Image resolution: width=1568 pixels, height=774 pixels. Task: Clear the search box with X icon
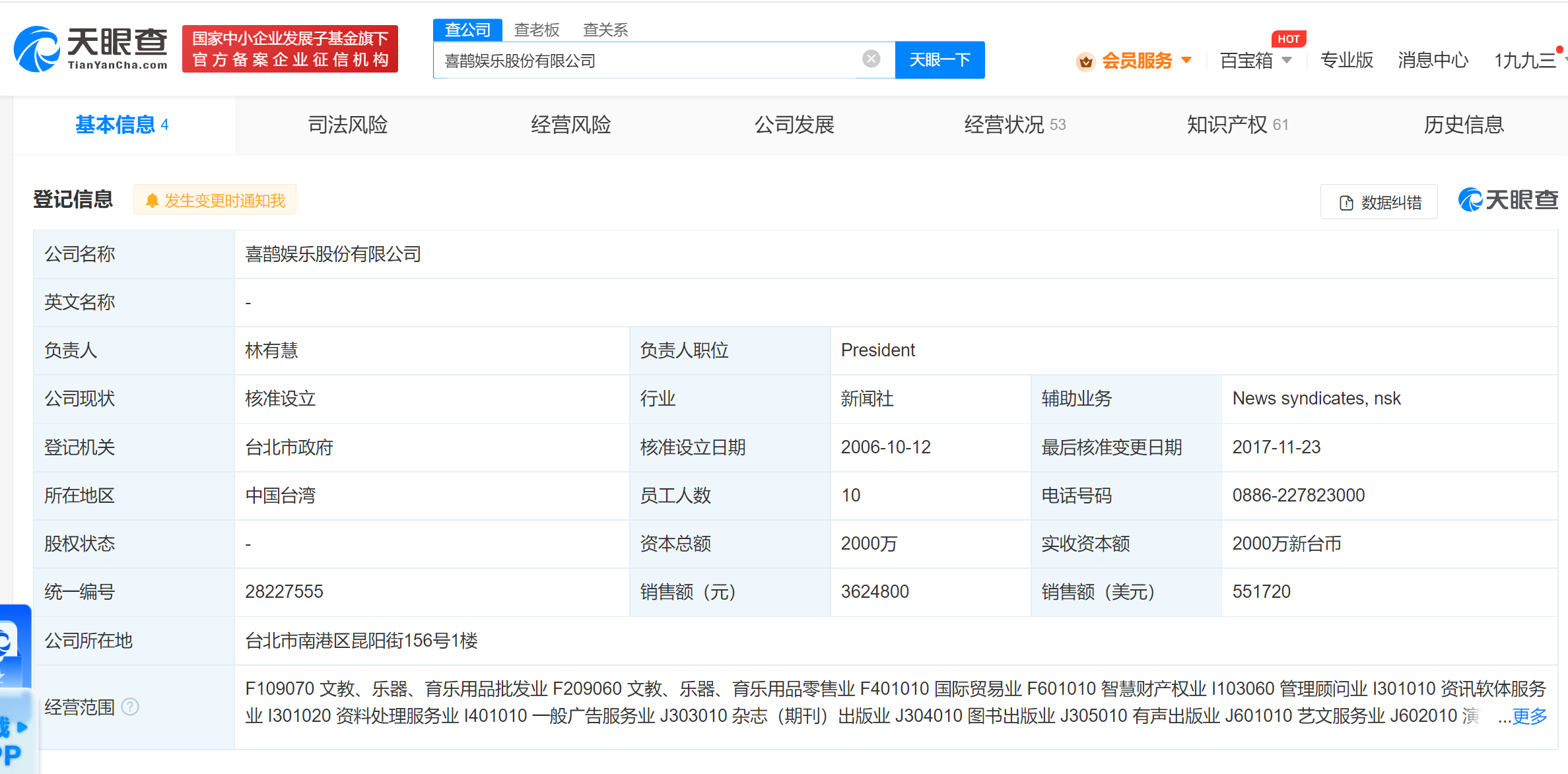tap(871, 59)
